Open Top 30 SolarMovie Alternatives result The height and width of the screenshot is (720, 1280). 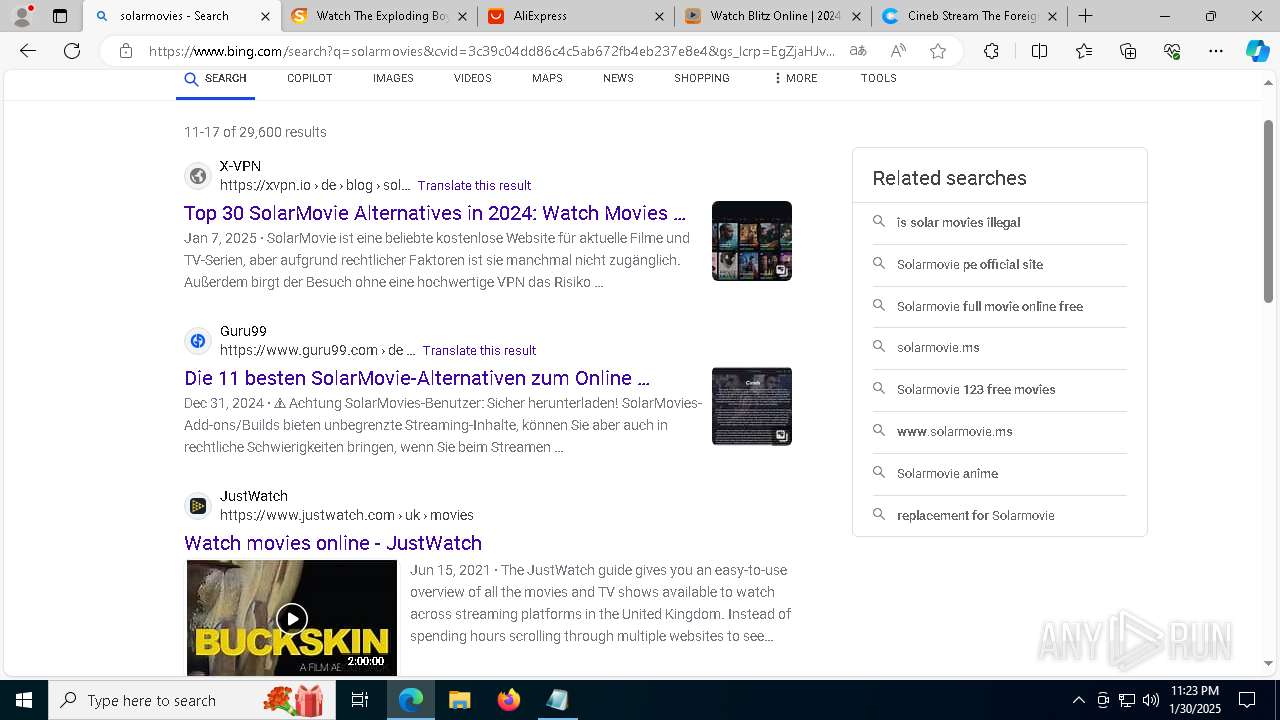point(435,213)
